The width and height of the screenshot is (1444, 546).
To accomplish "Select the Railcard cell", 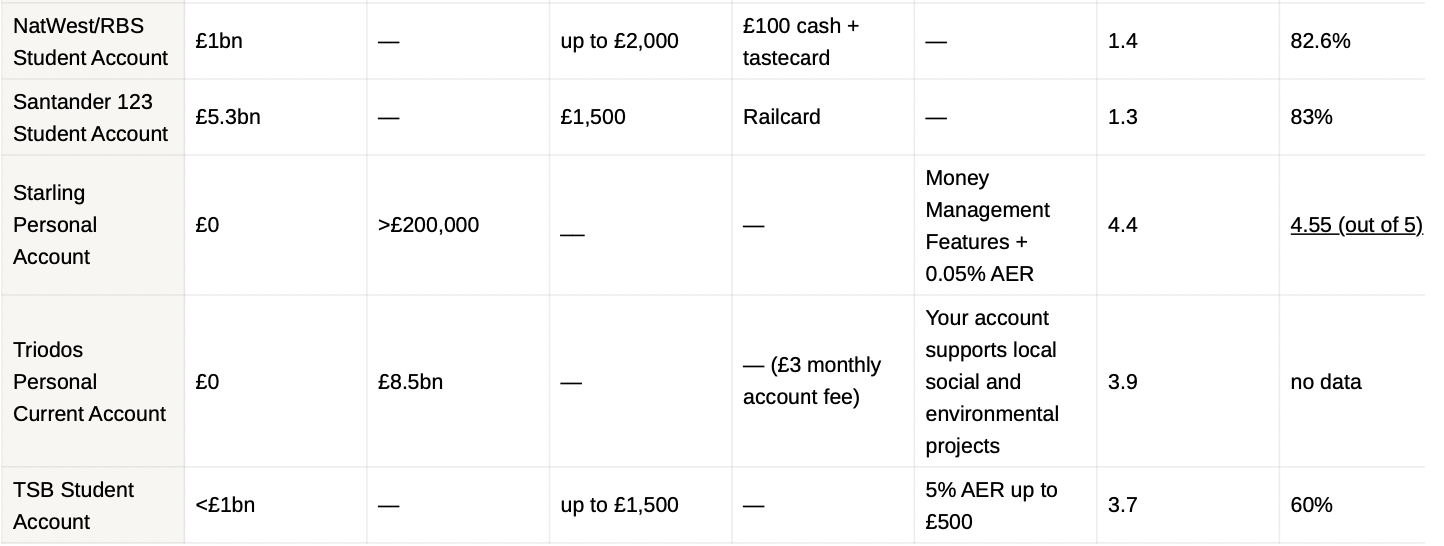I will tap(823, 117).
